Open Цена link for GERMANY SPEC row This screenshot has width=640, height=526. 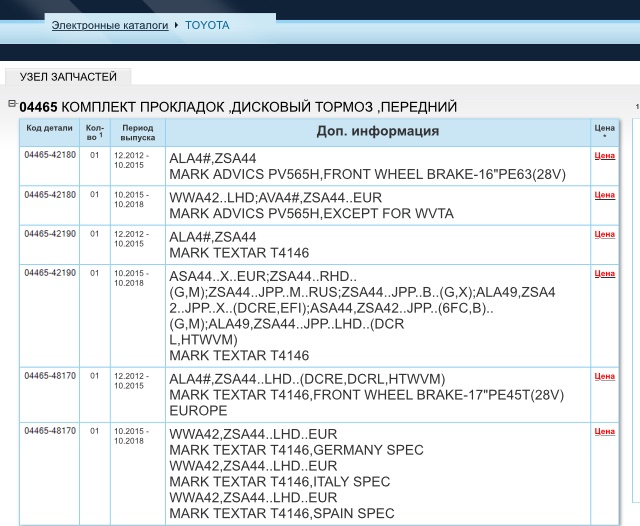pos(604,431)
